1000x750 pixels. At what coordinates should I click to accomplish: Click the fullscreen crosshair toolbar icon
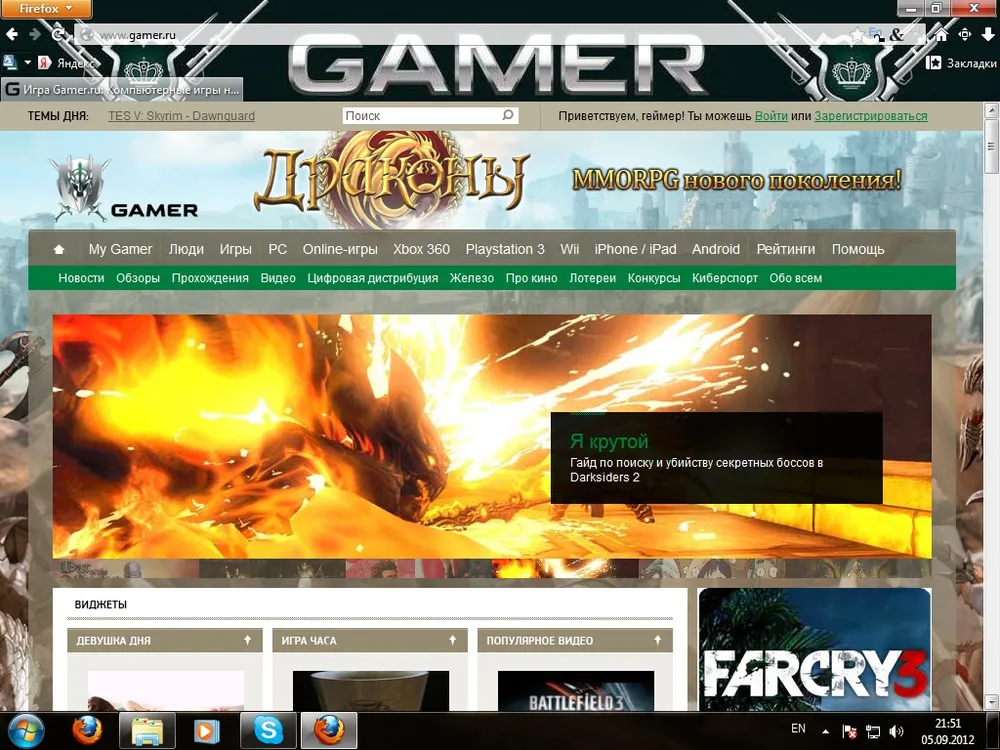(964, 35)
